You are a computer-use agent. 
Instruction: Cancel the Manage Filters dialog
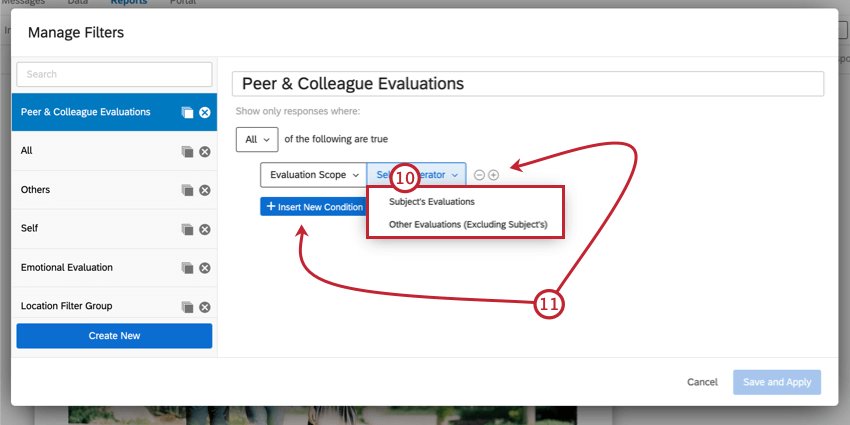702,382
